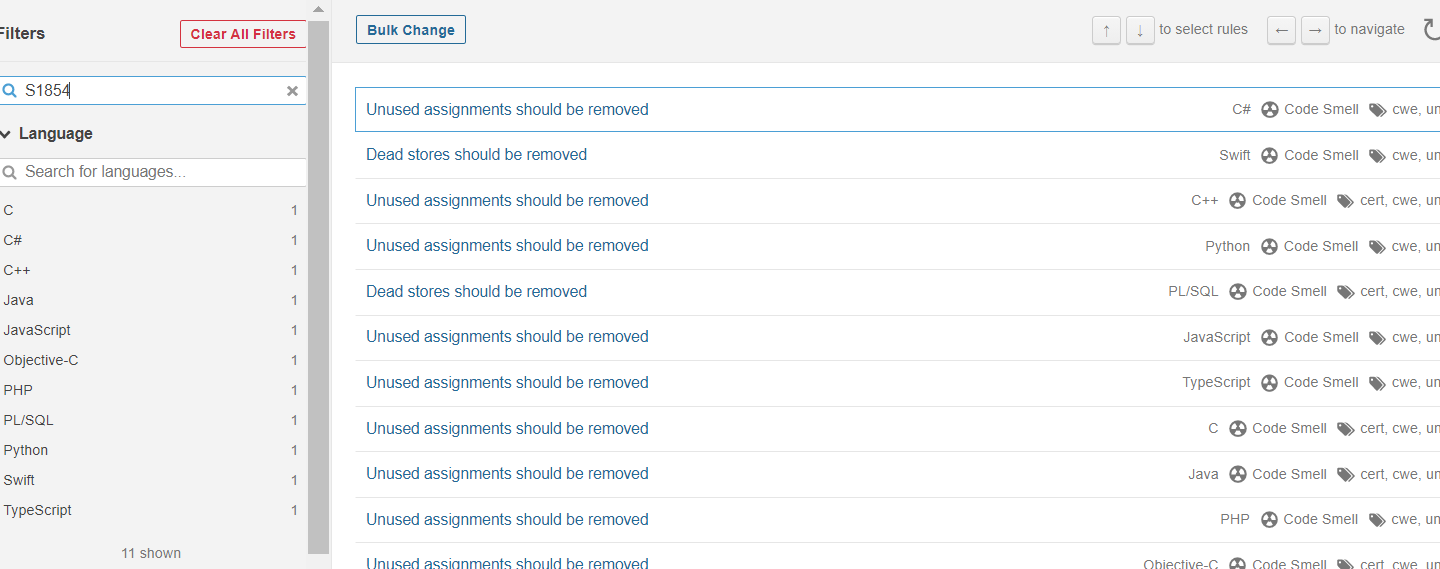Click the tags icon on Python rule

tap(1377, 247)
